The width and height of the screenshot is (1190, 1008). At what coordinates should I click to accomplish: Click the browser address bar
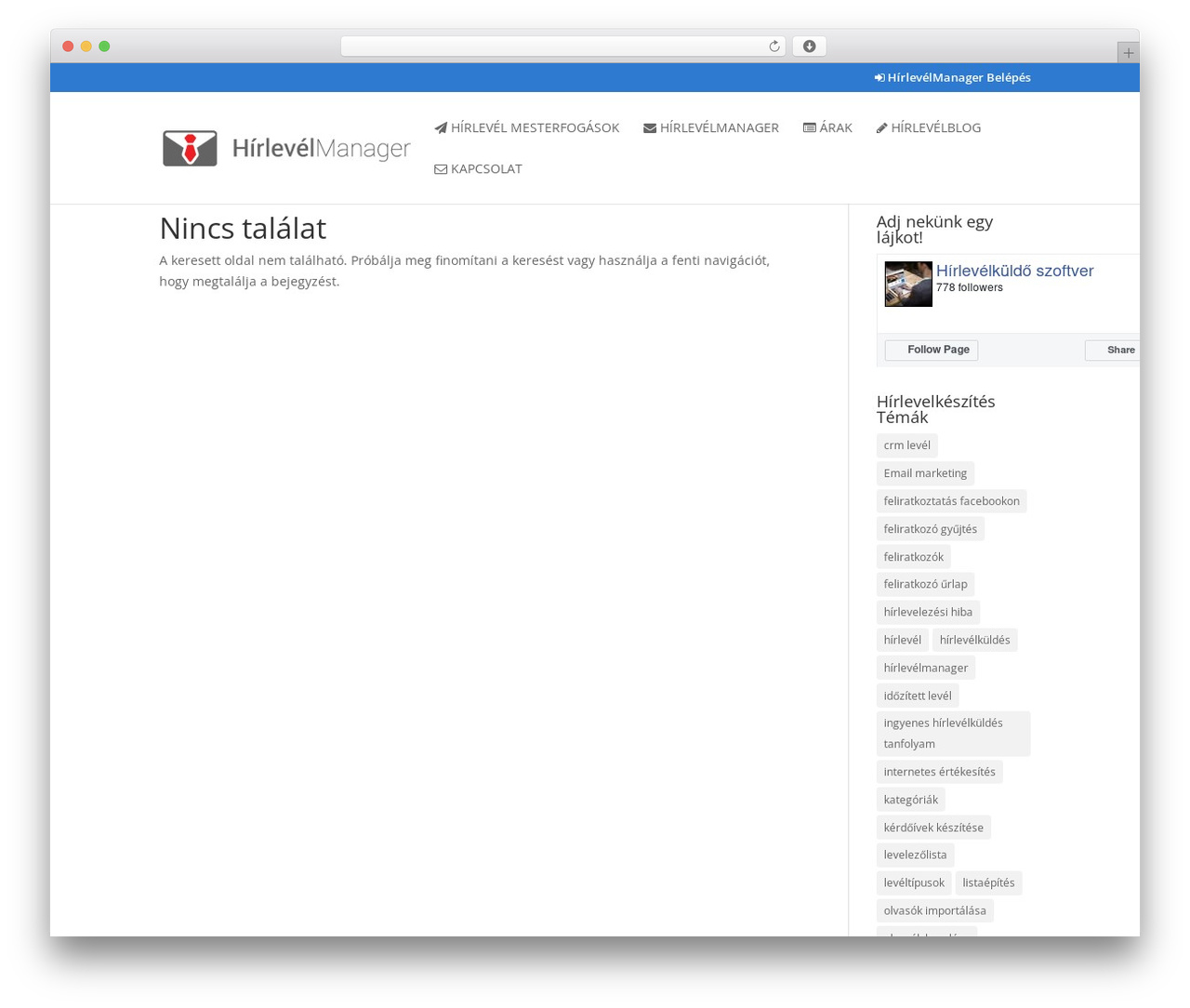click(x=562, y=46)
